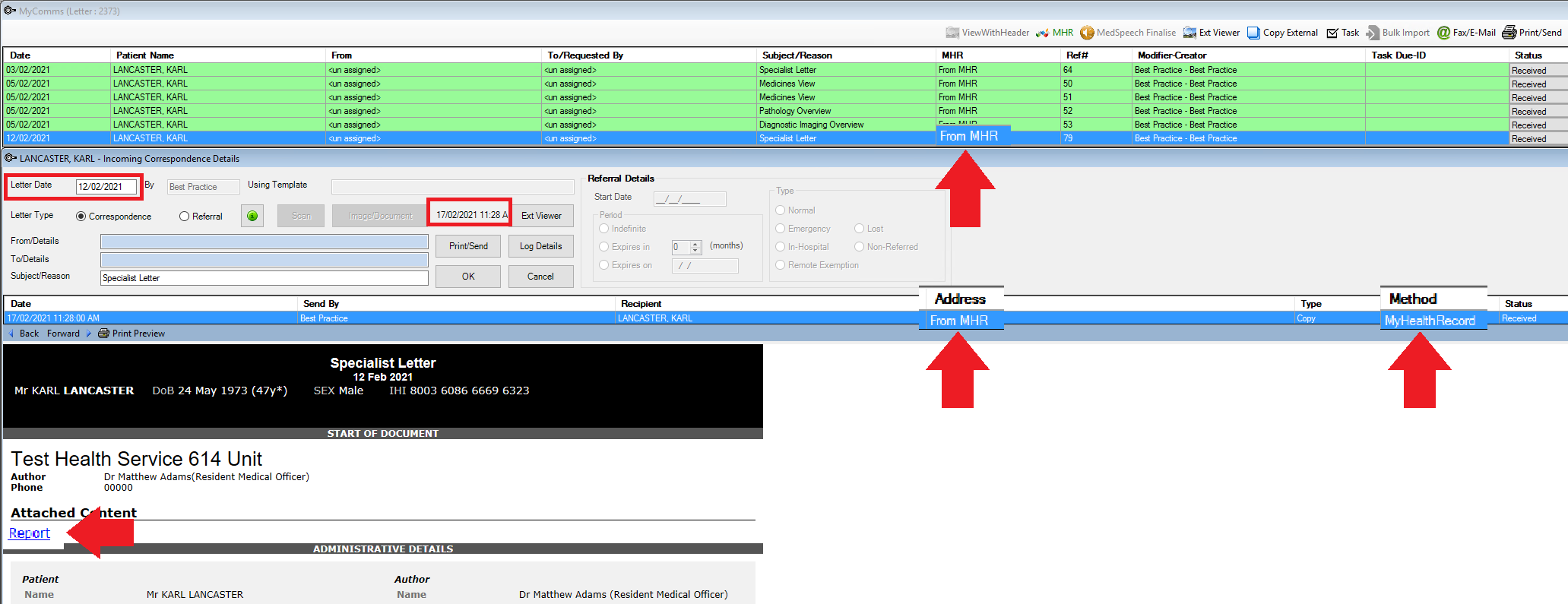The image size is (1568, 604).
Task: Open the Ext Viewer toolbar icon
Action: coord(1189,33)
